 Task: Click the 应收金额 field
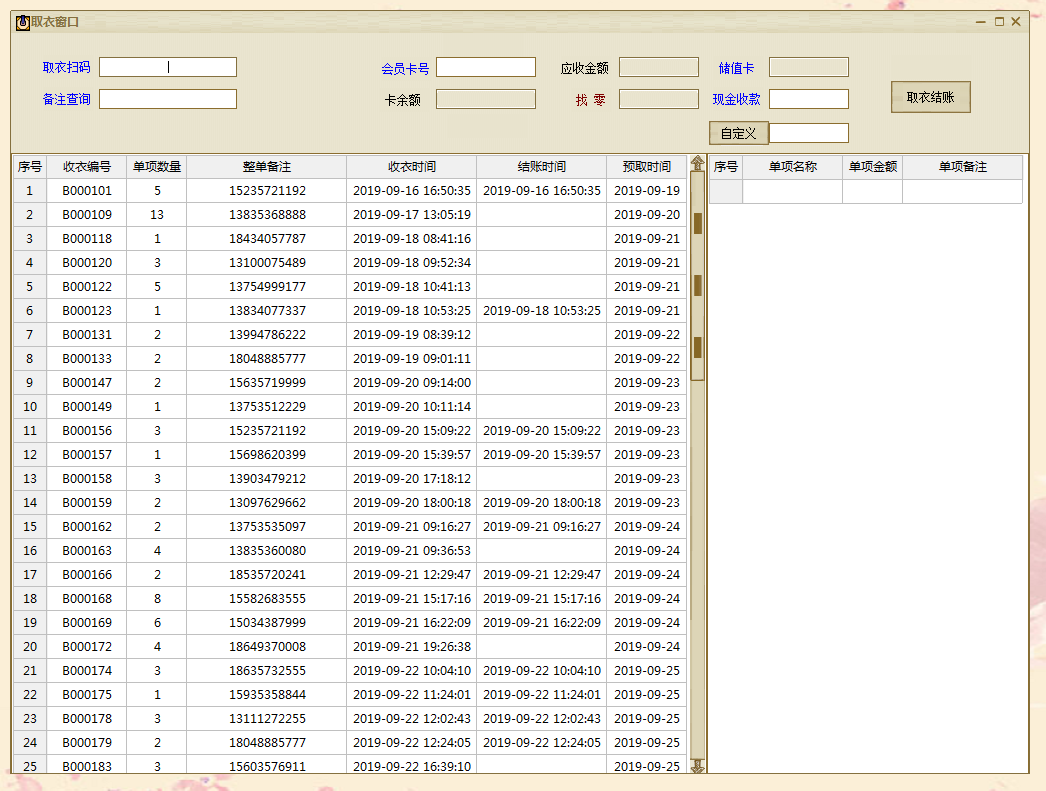659,67
